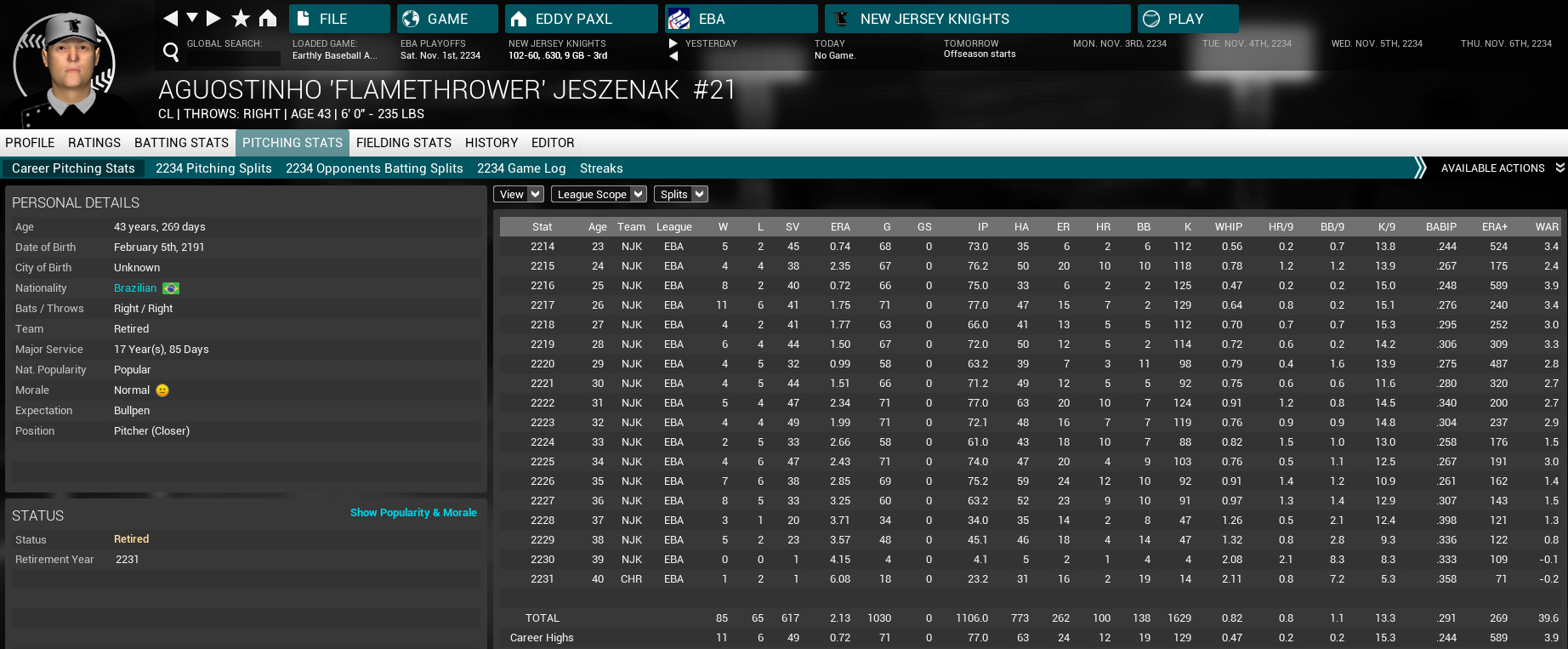Sort table by the Age column header
1568x649 pixels.
tap(597, 227)
